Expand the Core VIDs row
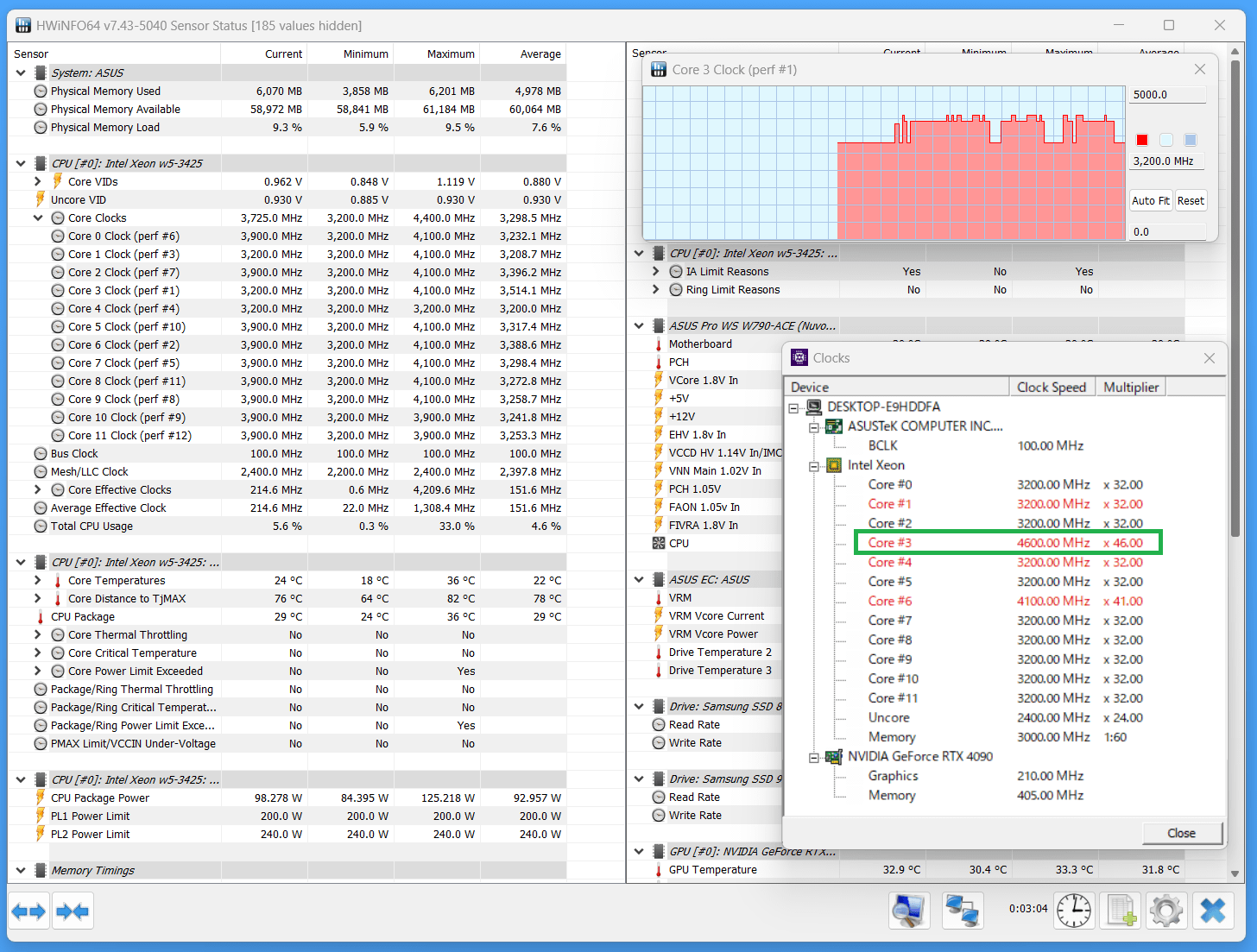Viewport: 1257px width, 952px height. coord(38,181)
